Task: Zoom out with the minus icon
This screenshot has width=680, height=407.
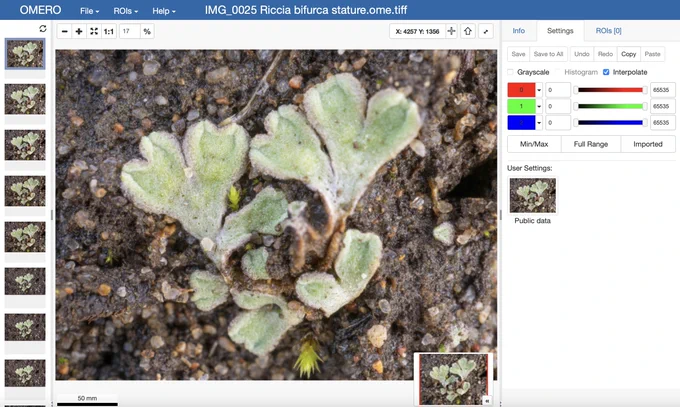Action: (65, 31)
